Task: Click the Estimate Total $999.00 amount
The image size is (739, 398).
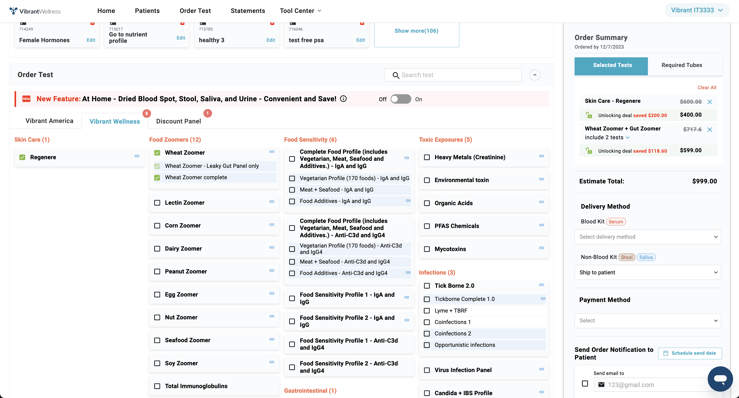Action: coord(705,182)
